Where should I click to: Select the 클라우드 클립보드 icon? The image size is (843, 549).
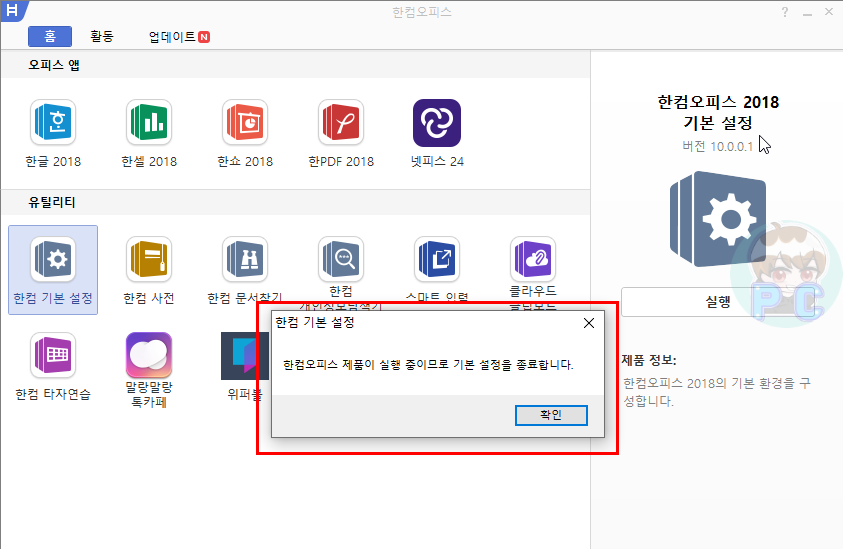[x=533, y=260]
